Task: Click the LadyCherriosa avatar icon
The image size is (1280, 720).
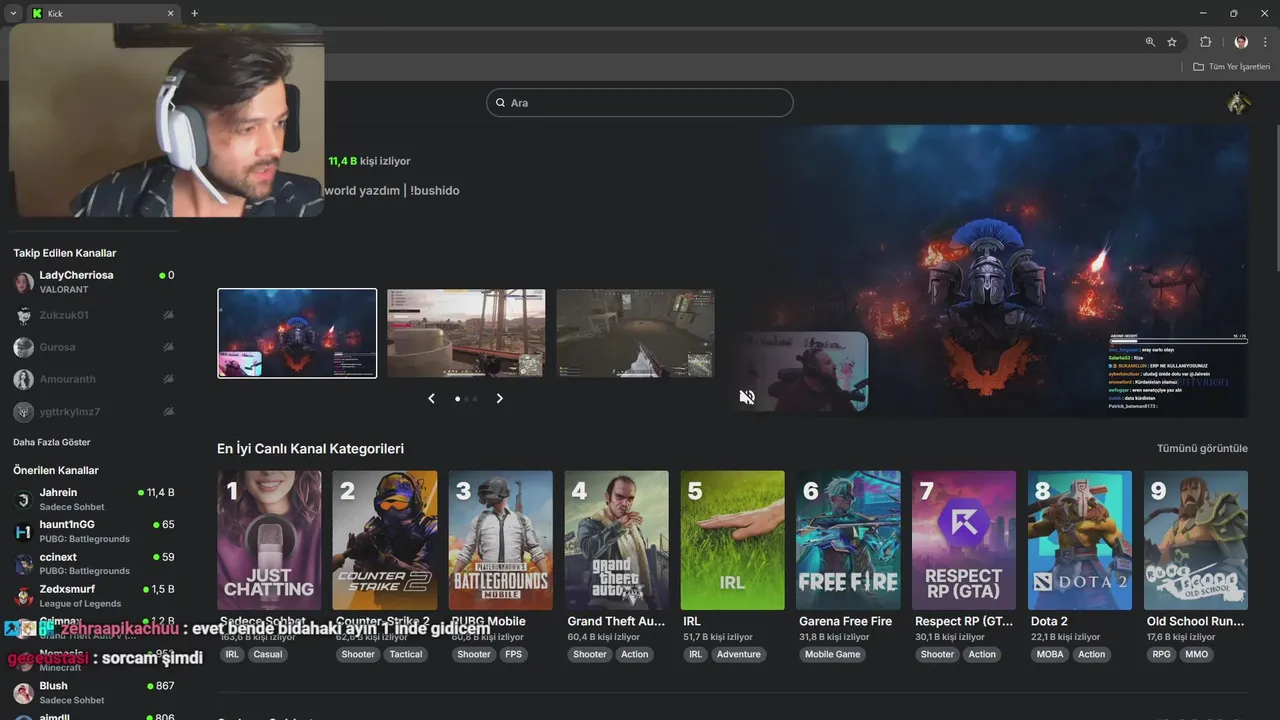Action: (23, 282)
